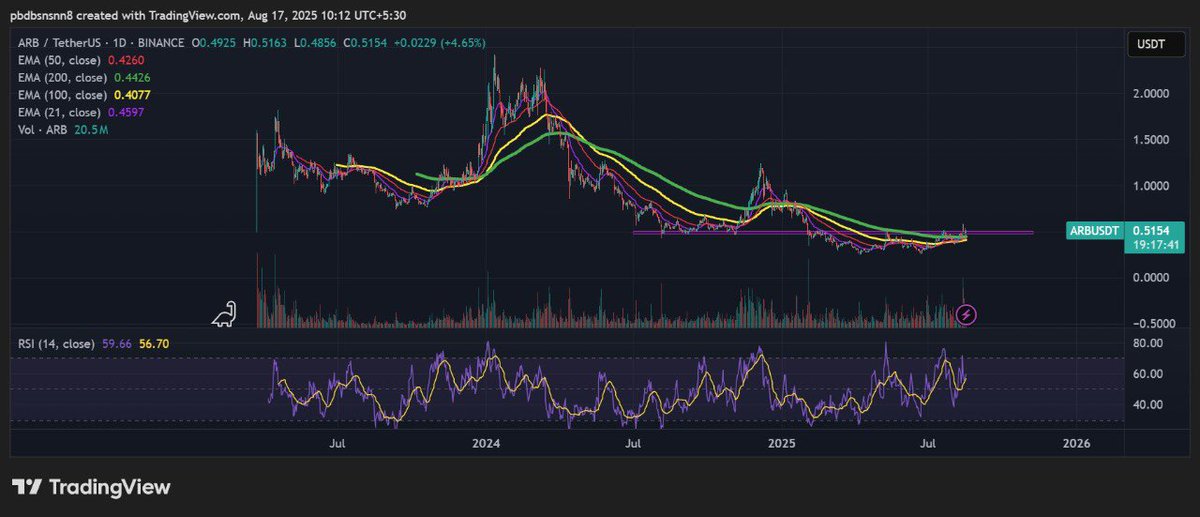Image resolution: width=1200 pixels, height=517 pixels.
Task: Click the closing price C0.5154 readout
Action: click(x=367, y=45)
